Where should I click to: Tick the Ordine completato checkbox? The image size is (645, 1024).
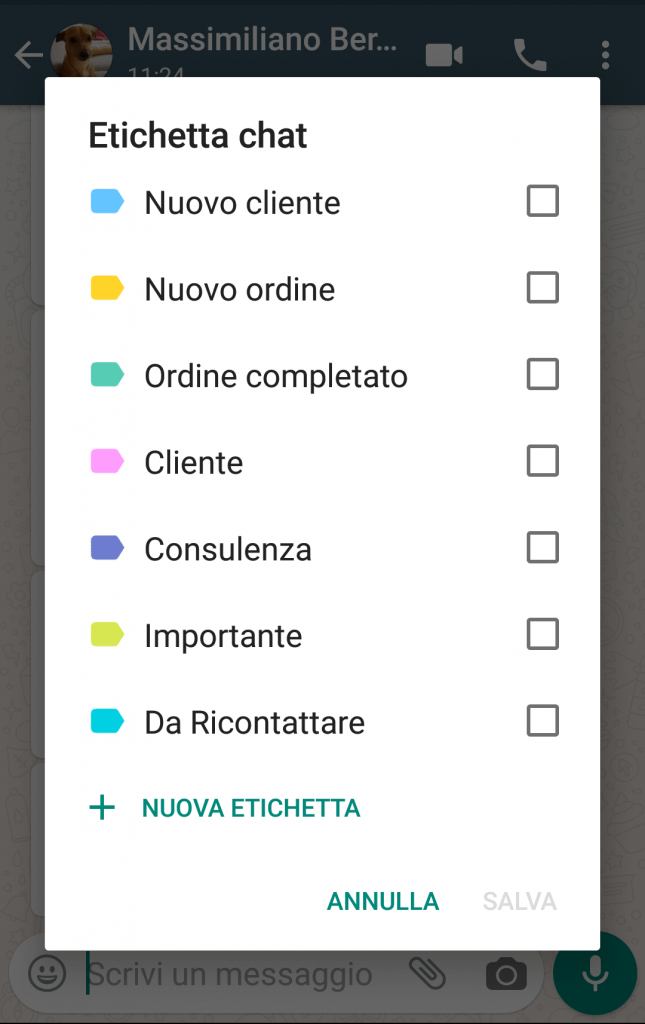tap(542, 375)
